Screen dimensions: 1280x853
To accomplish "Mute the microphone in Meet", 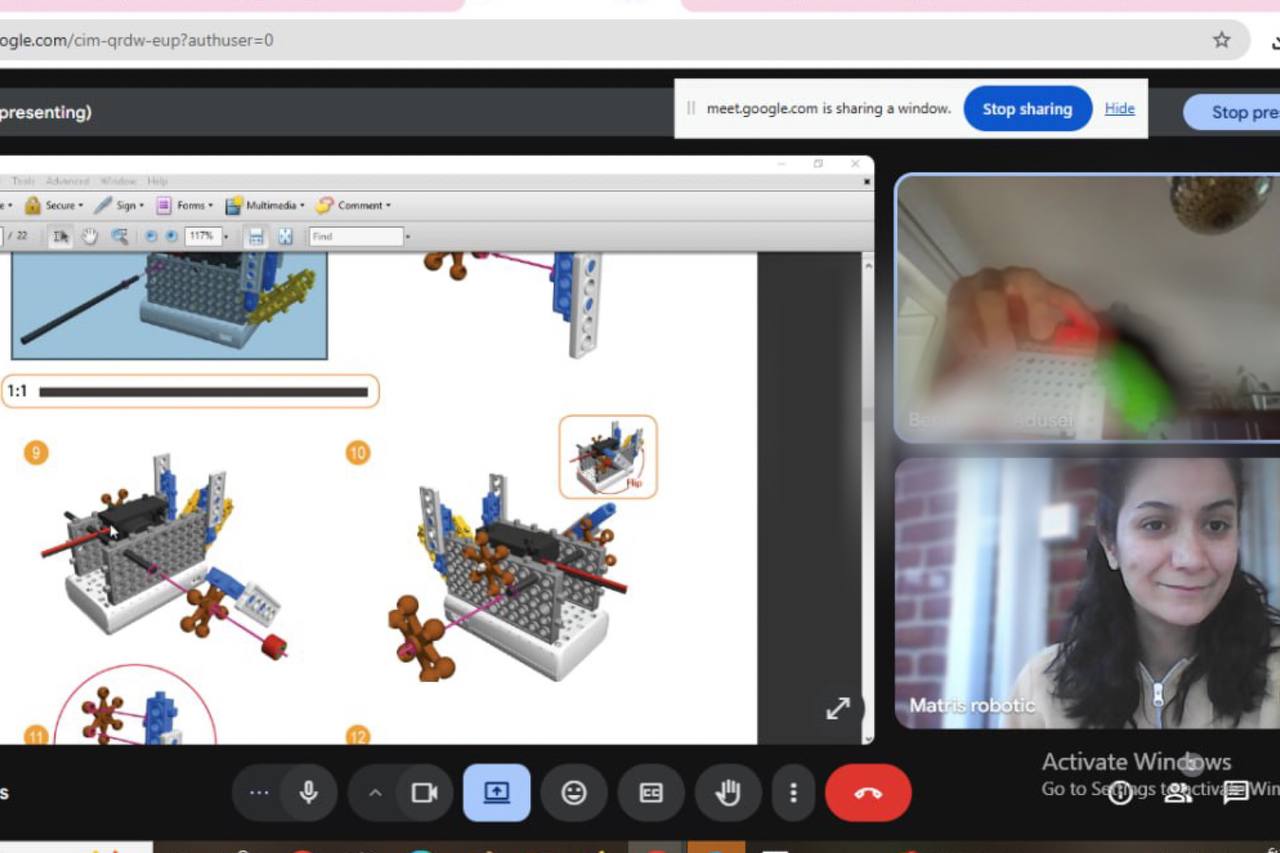I will tap(309, 793).
